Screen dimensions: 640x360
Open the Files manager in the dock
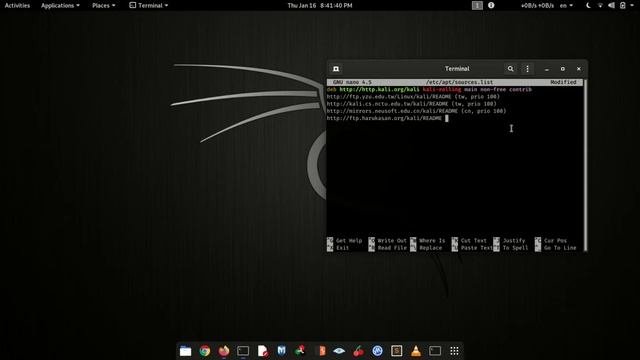pyautogui.click(x=185, y=351)
